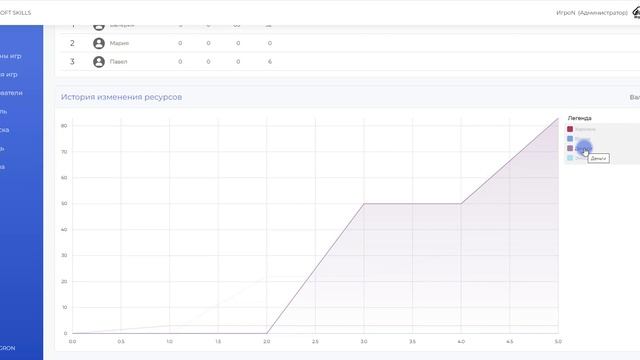Select player name Павел in table
This screenshot has height=360, width=640.
pos(118,62)
